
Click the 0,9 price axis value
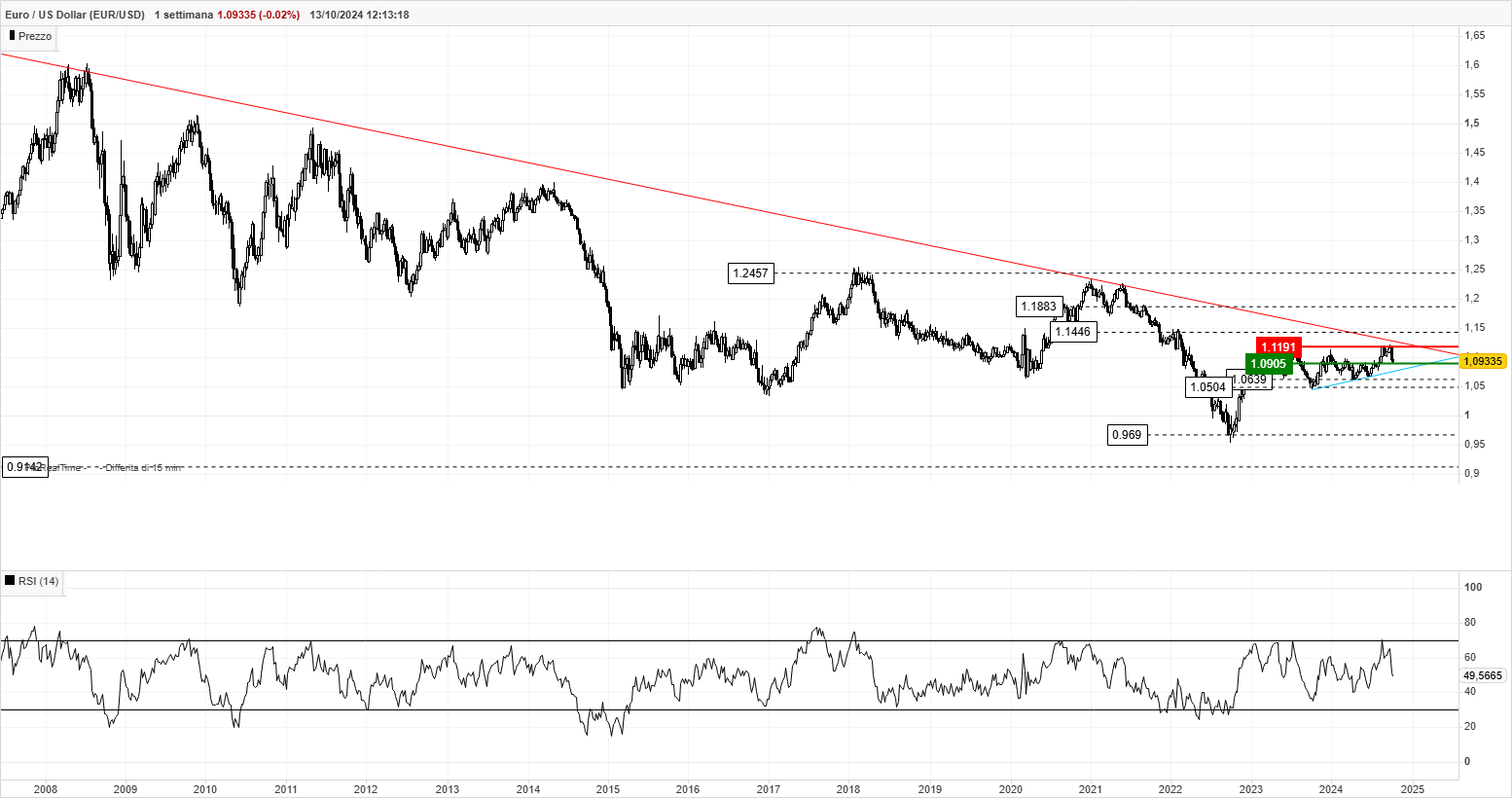[x=1472, y=474]
